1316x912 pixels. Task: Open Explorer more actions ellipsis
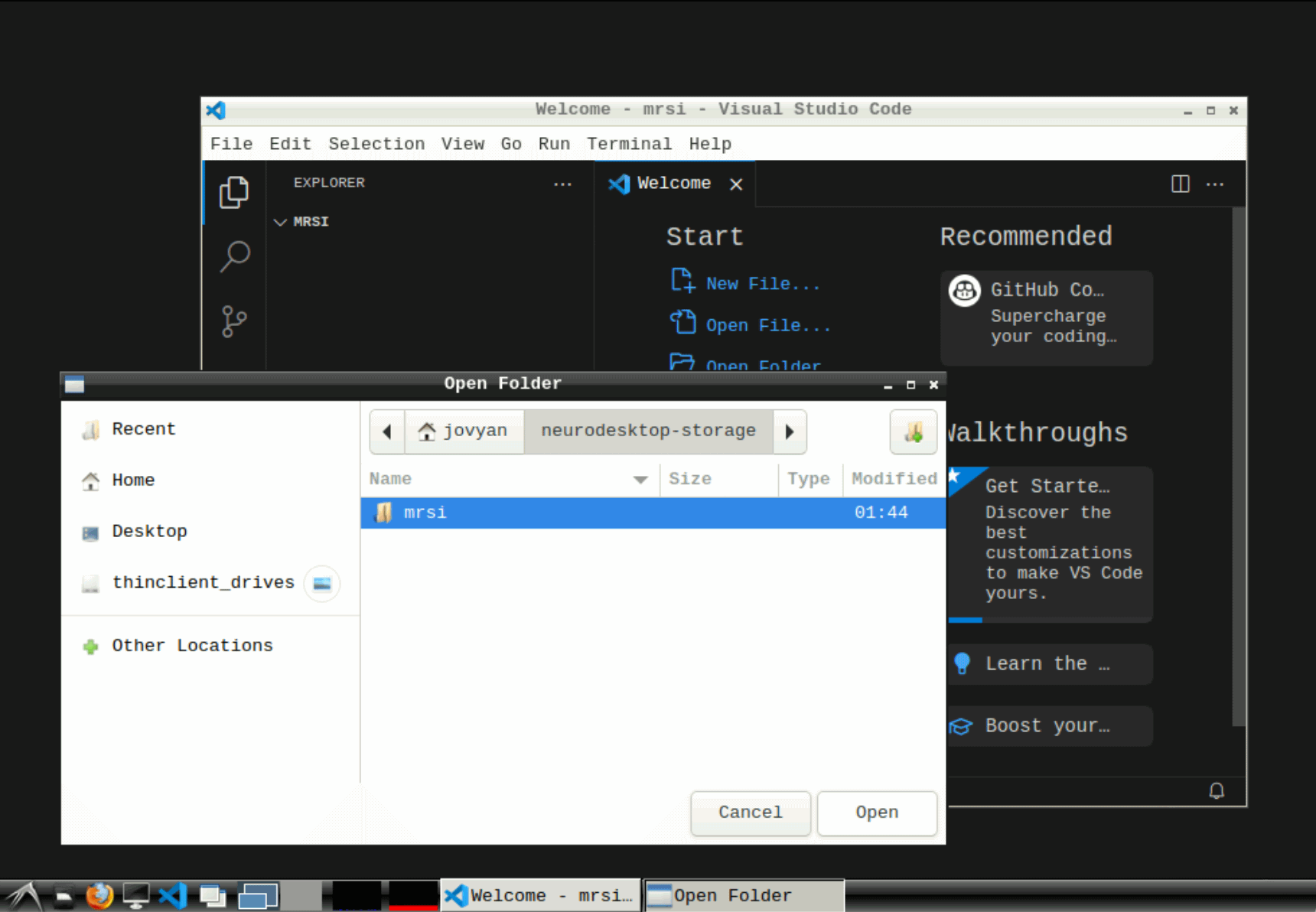562,184
